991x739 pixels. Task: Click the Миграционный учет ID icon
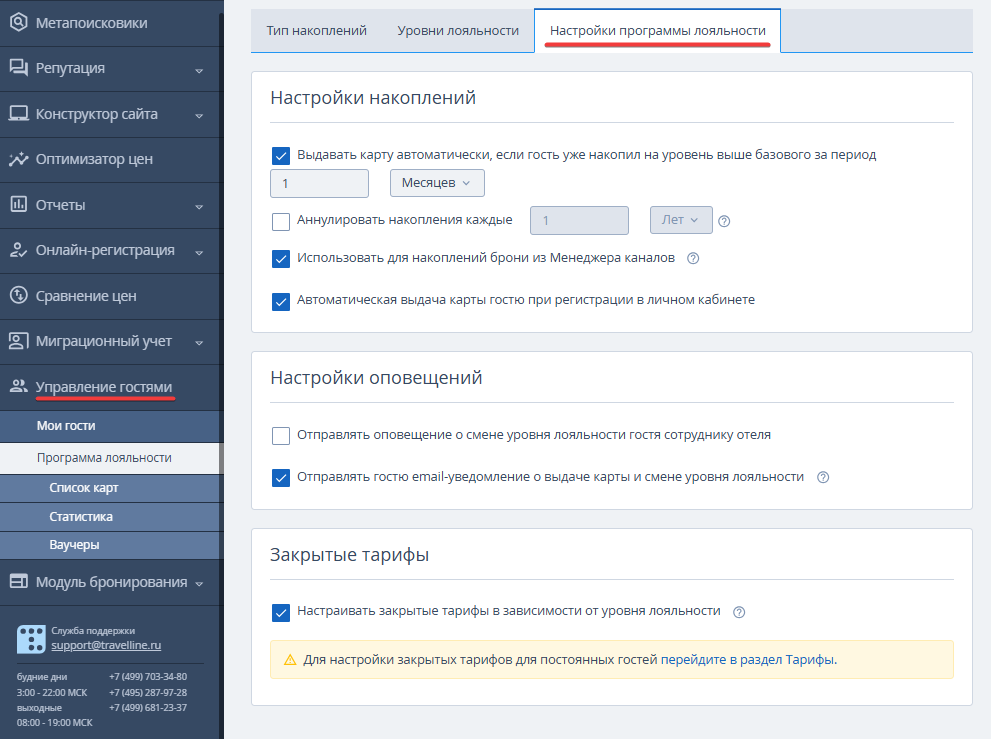(18, 341)
